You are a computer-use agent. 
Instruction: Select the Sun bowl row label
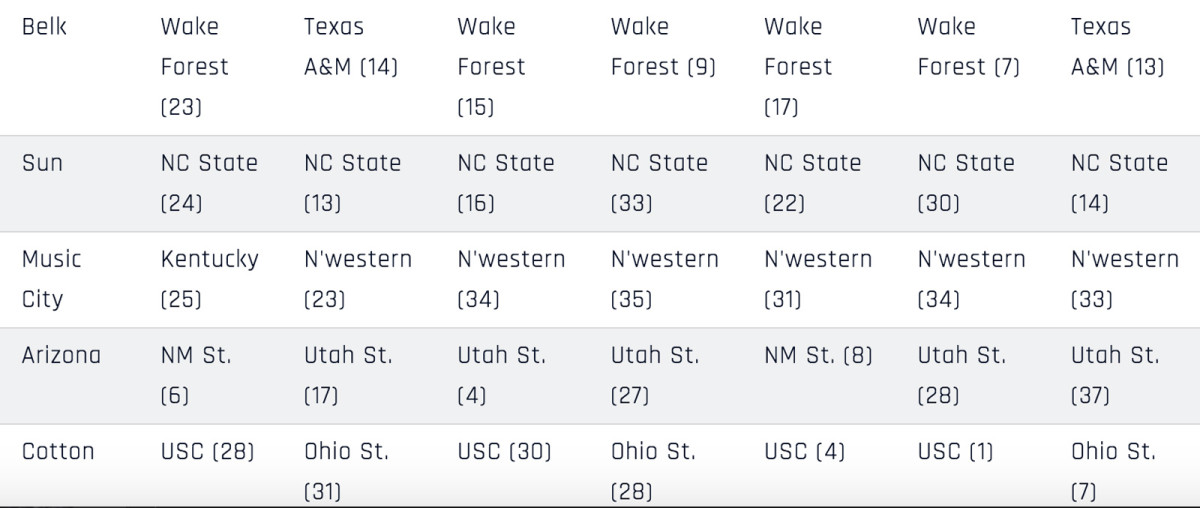(x=42, y=163)
